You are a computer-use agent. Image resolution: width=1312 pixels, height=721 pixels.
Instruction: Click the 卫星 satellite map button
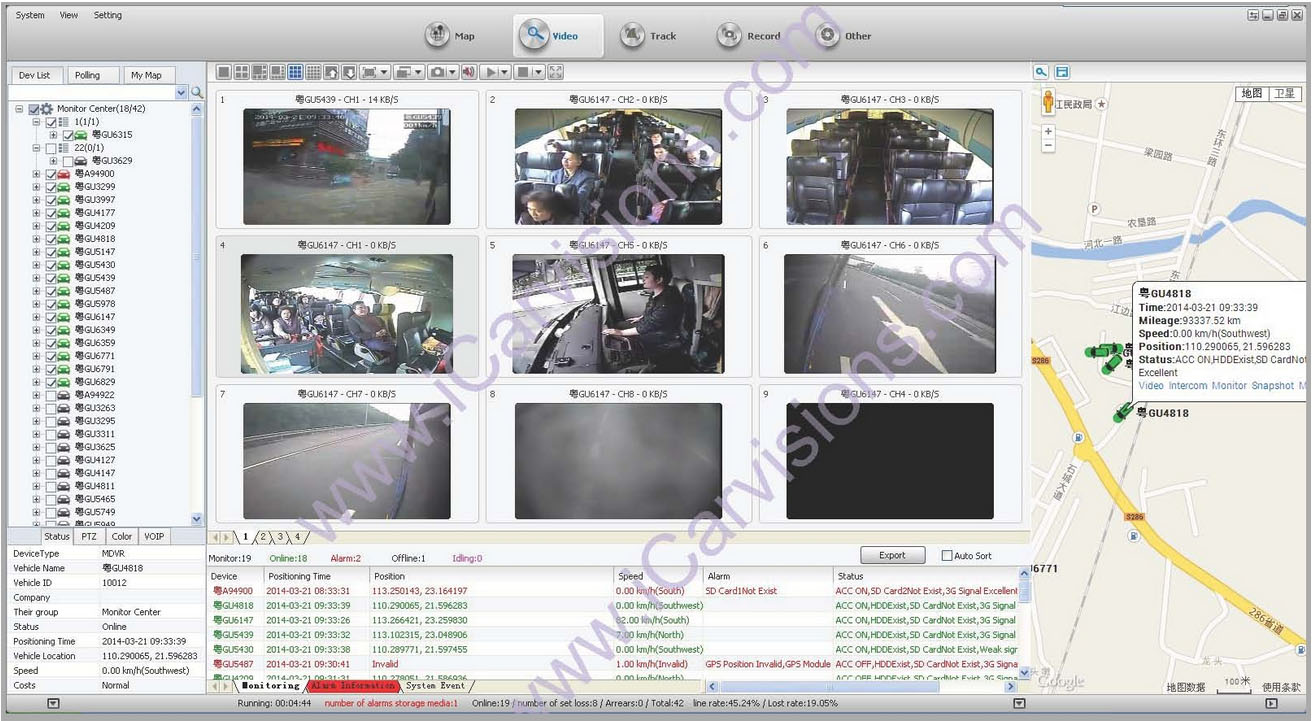(1284, 93)
